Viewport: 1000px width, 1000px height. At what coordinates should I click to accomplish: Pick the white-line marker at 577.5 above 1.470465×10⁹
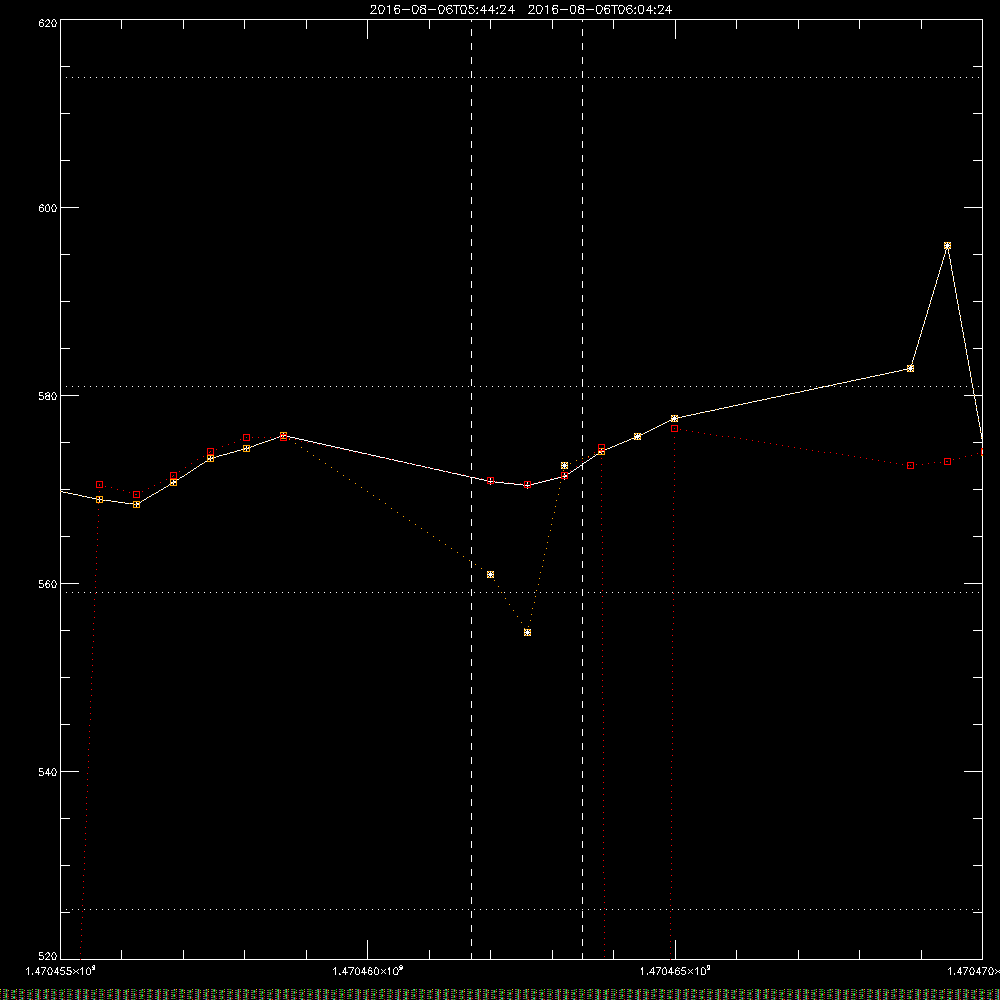coord(674,419)
